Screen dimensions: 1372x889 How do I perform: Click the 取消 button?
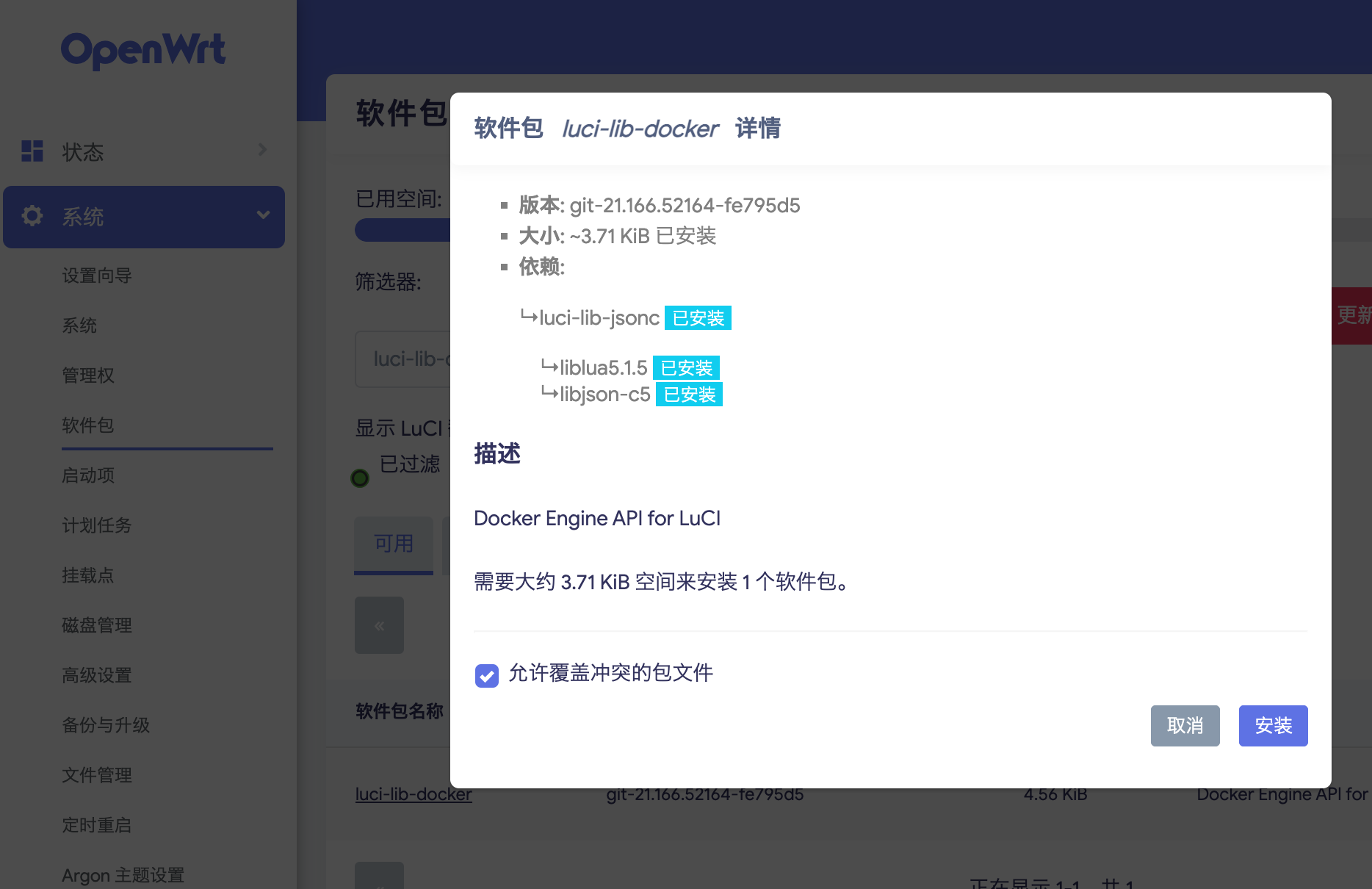pos(1185,726)
